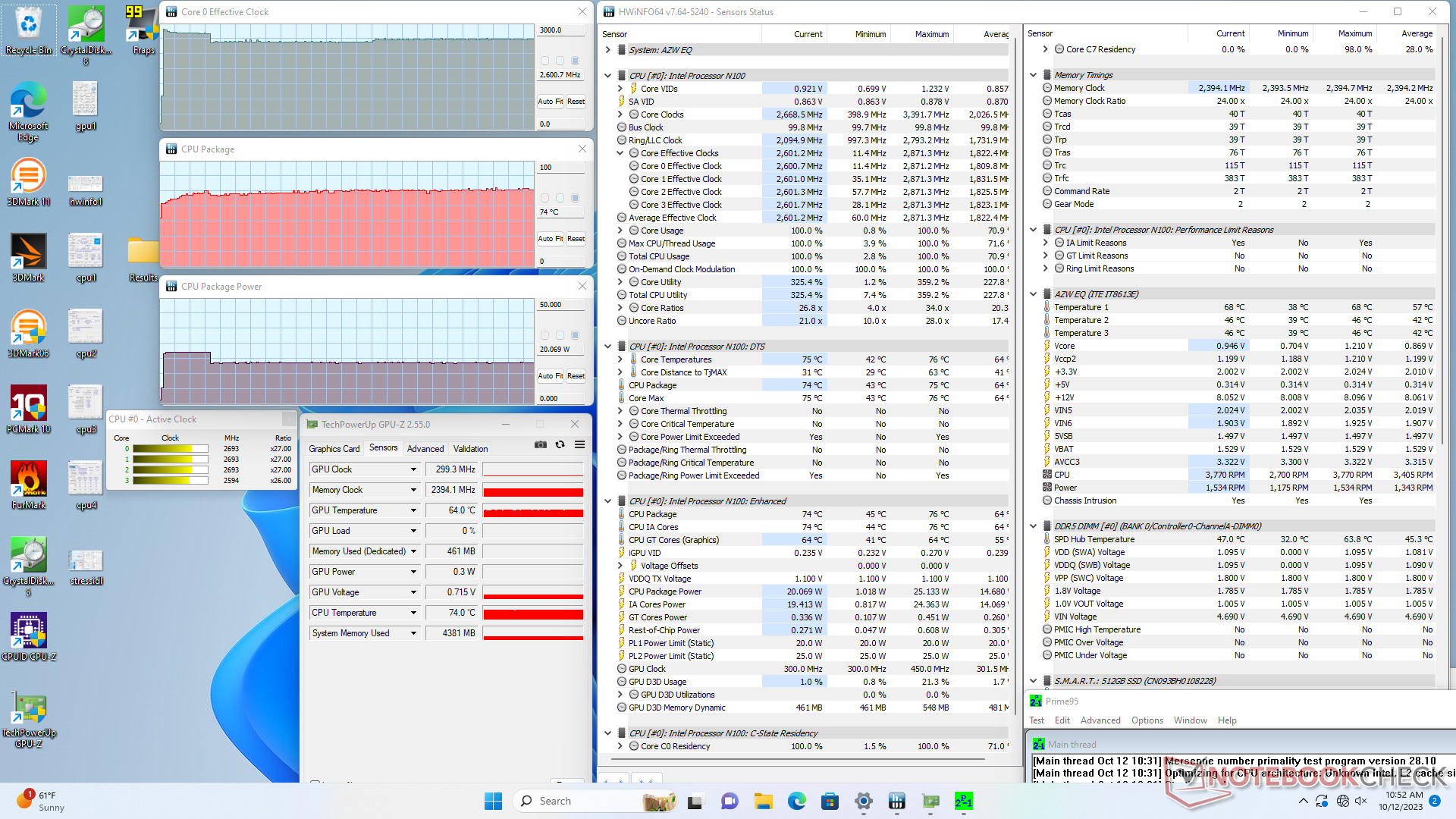
Task: Open the GPU-Z hamburger menu
Action: click(x=579, y=445)
